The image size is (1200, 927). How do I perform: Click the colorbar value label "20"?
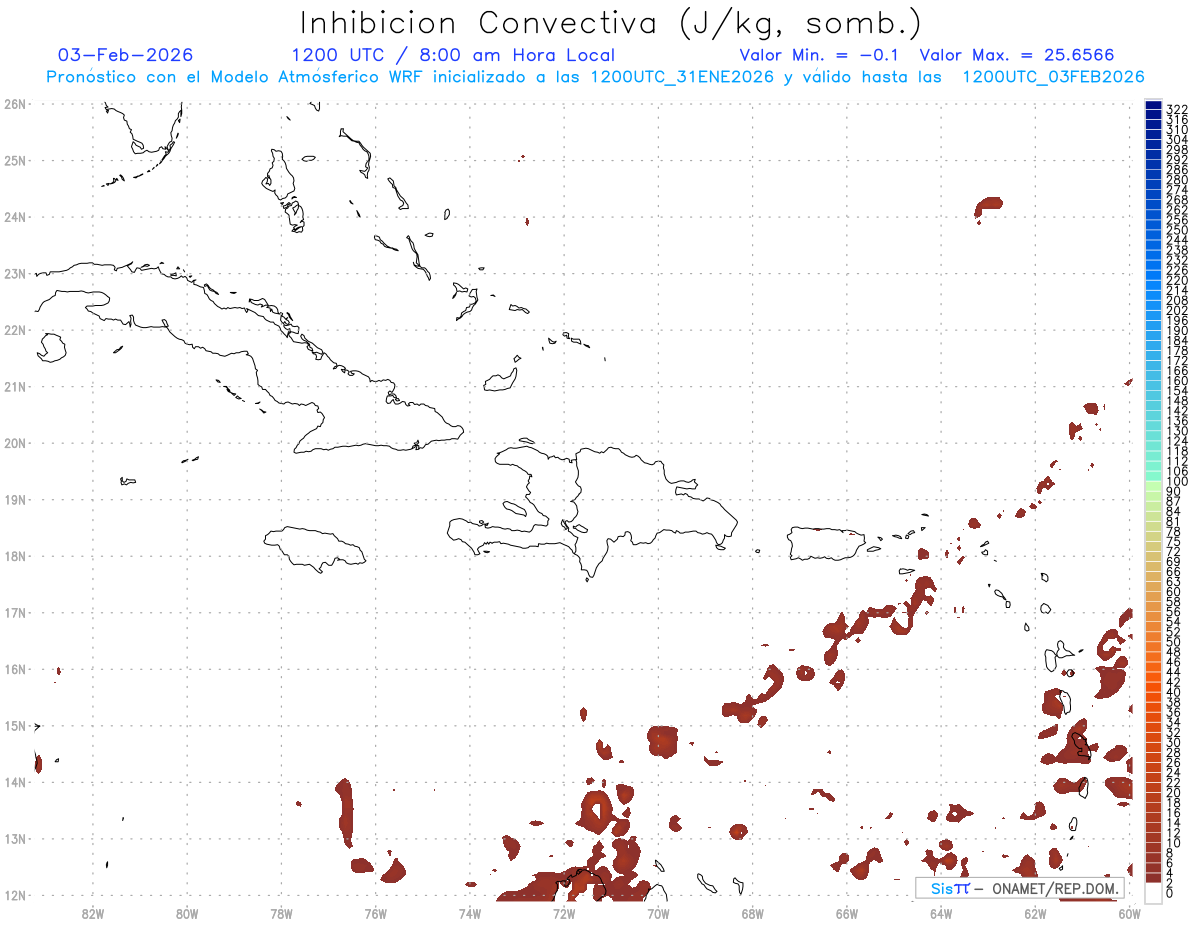click(x=1174, y=792)
